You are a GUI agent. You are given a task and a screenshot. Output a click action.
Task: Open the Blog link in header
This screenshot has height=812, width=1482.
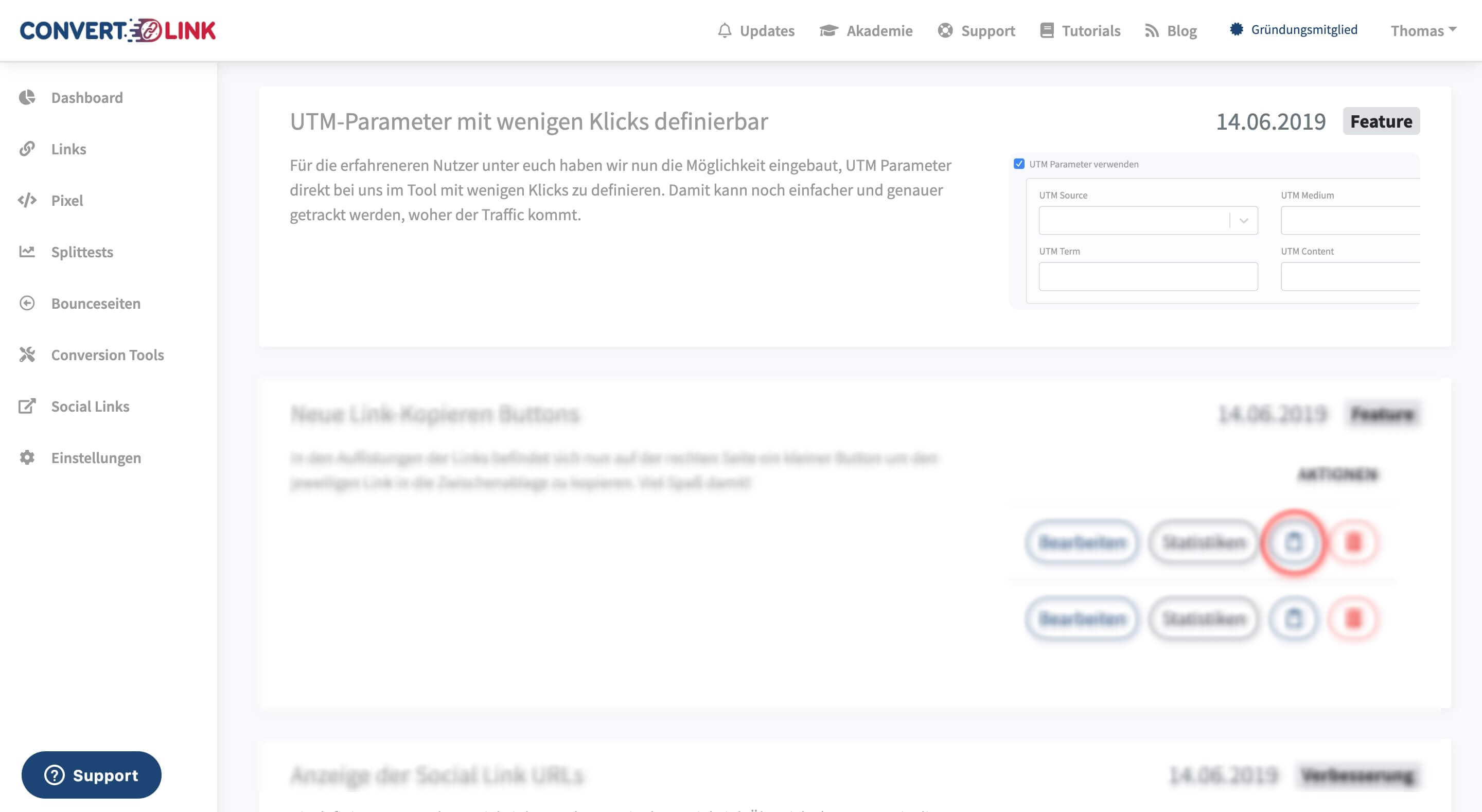point(1171,30)
